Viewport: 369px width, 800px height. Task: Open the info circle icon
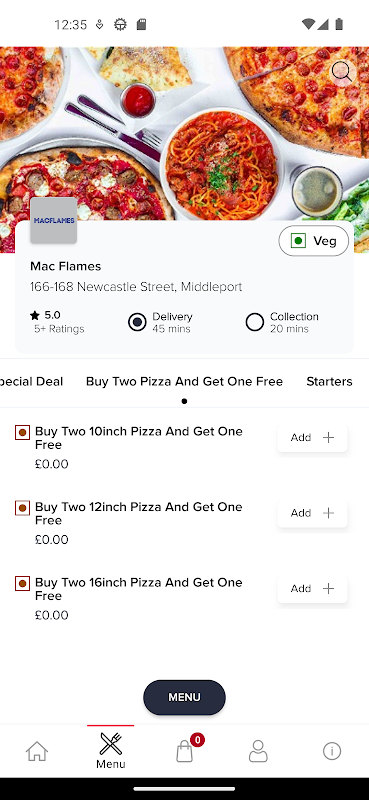click(x=332, y=751)
